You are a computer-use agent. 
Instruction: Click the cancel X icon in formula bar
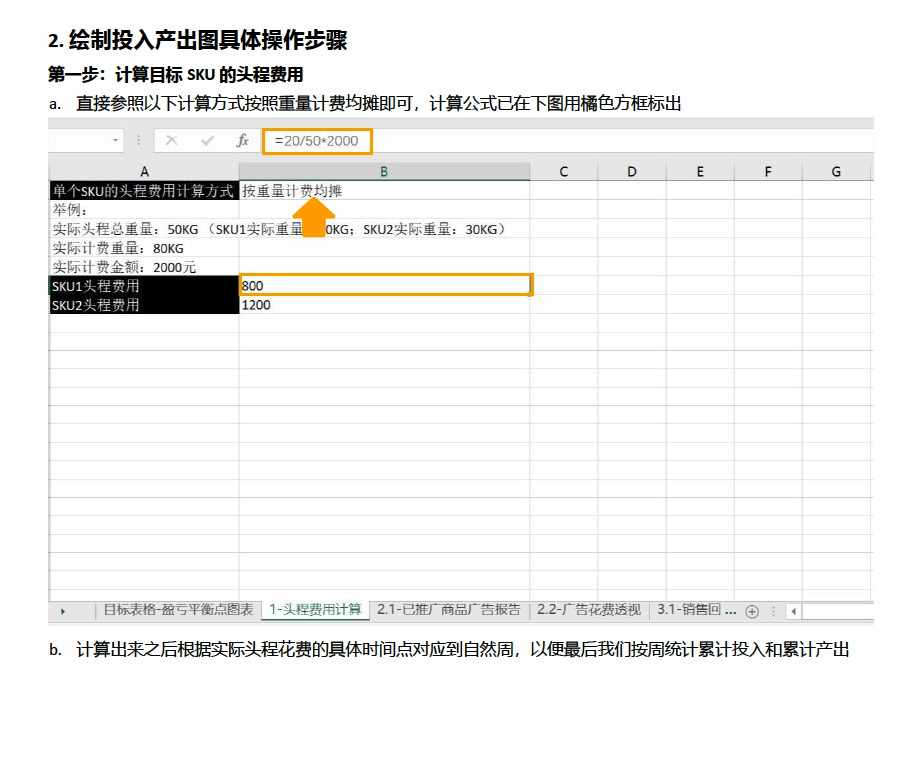(x=171, y=141)
